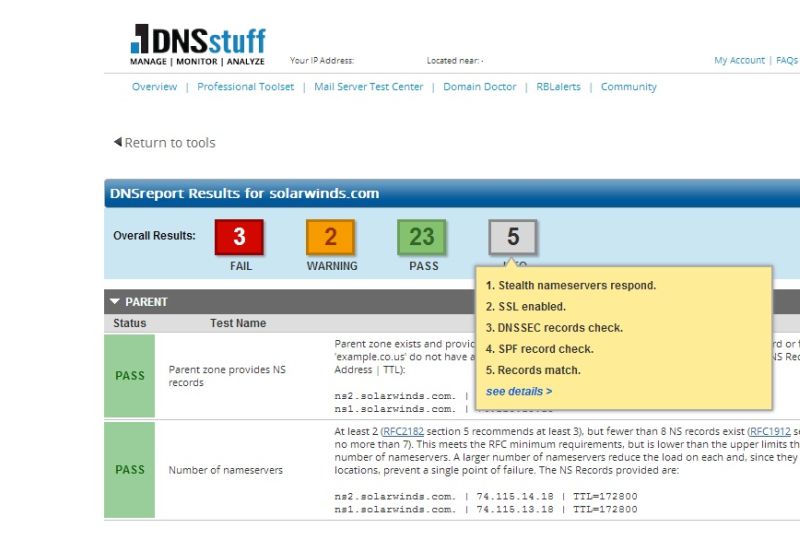
Task: Click 'Overall Results:' label
Action: tap(154, 236)
